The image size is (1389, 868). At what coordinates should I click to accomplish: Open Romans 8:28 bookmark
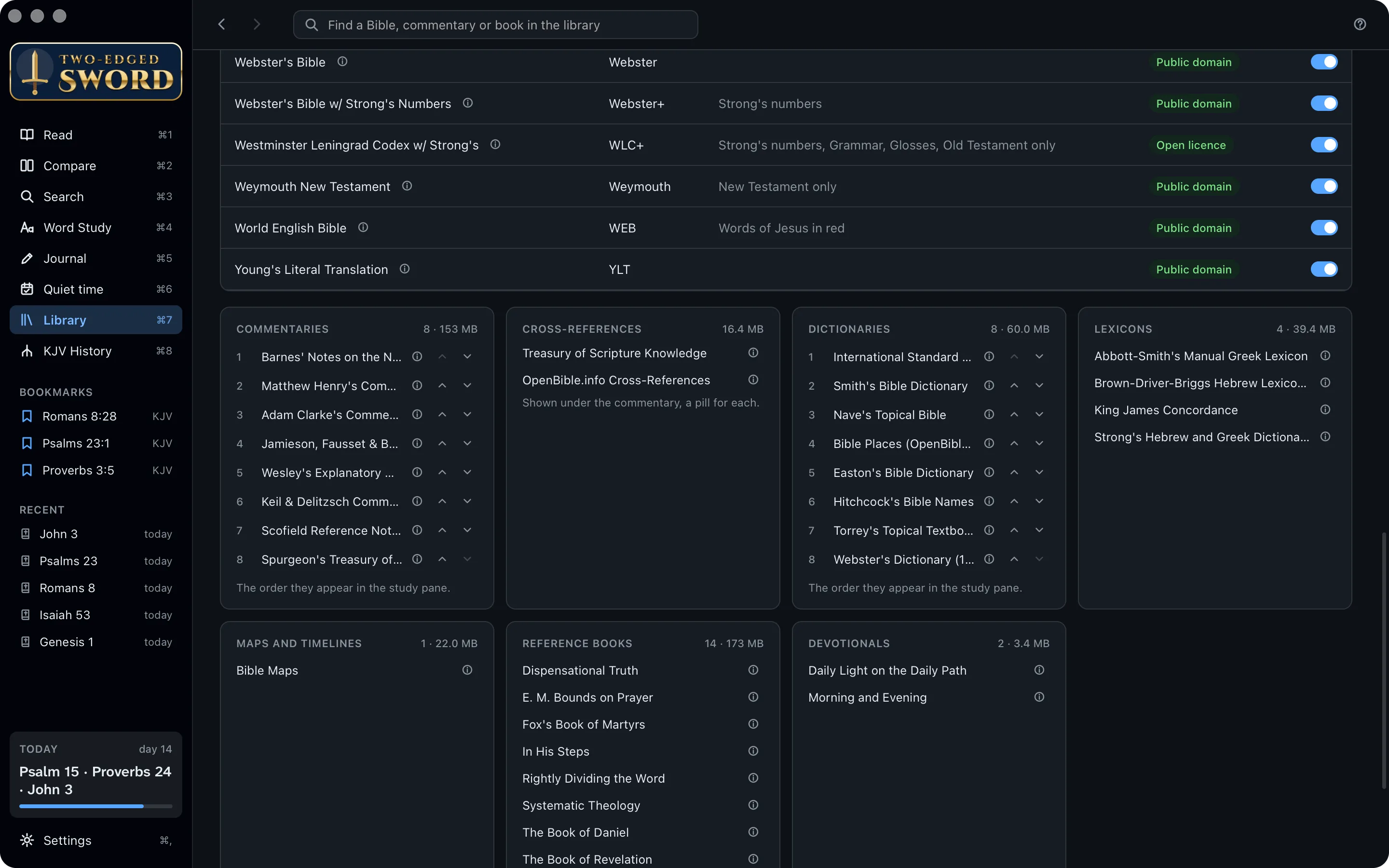click(x=96, y=416)
